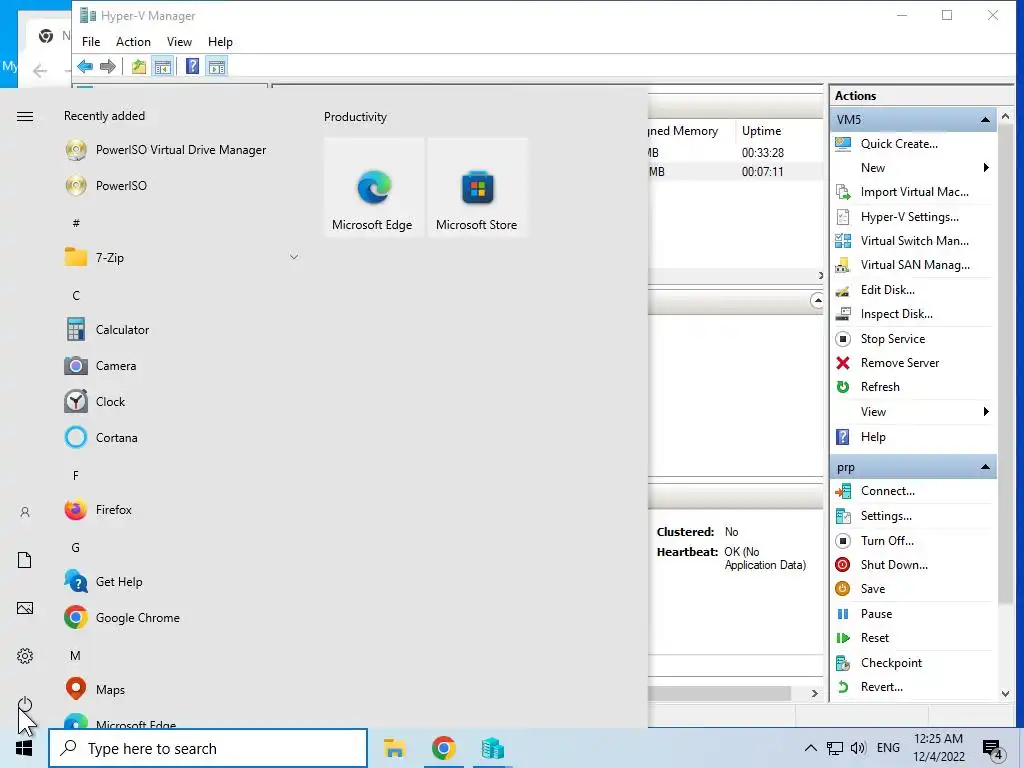Image resolution: width=1024 pixels, height=768 pixels.
Task: Collapse the prp actions section
Action: tap(985, 467)
